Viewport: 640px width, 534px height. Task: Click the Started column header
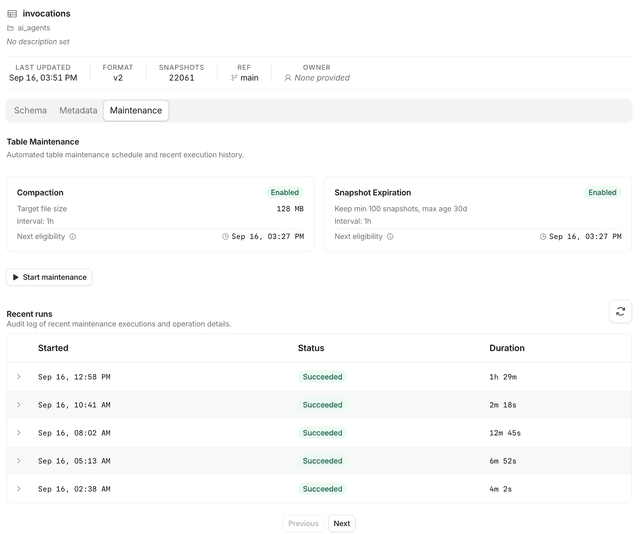(x=53, y=348)
